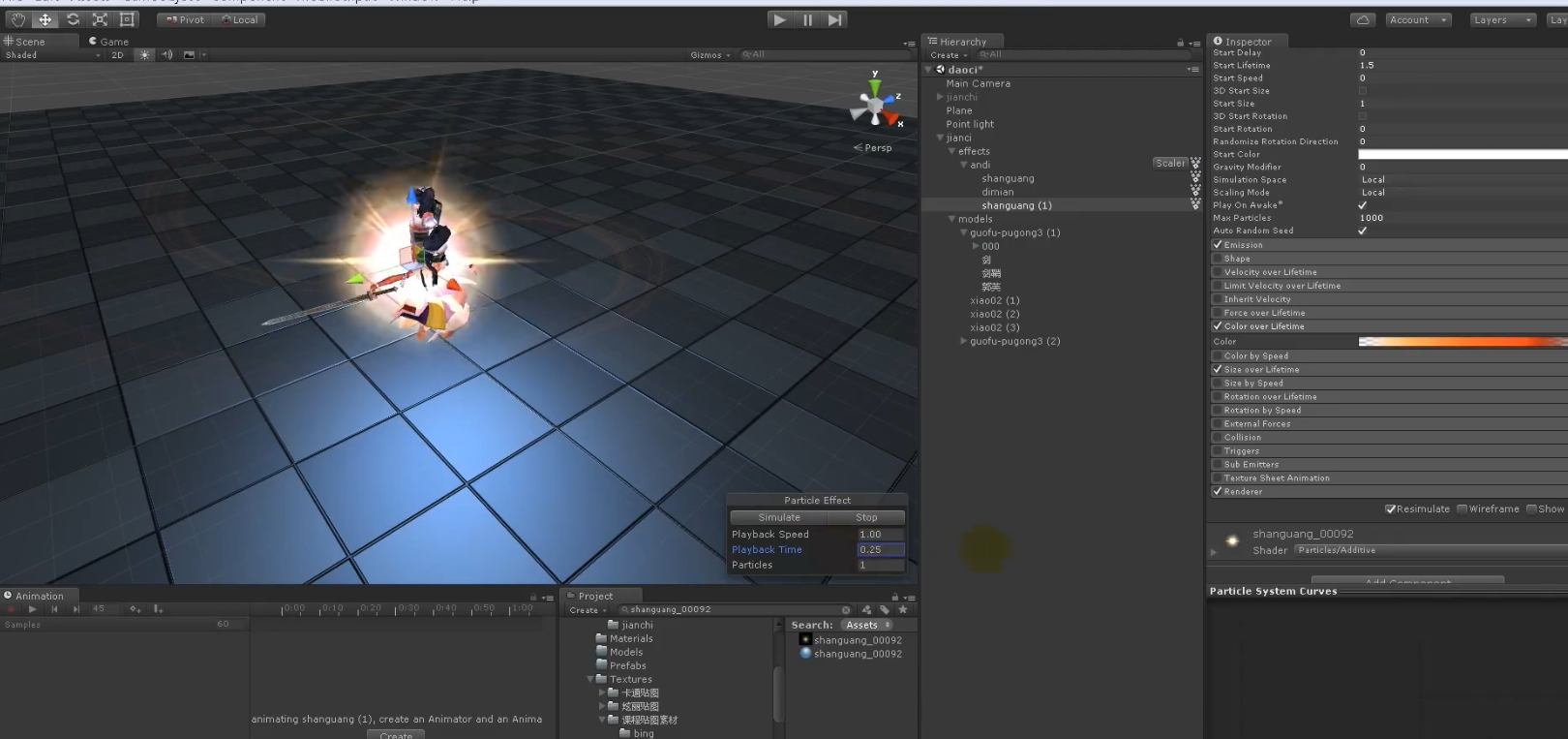The image size is (1568, 739).
Task: Search by type icon in Project
Action: coord(866,610)
